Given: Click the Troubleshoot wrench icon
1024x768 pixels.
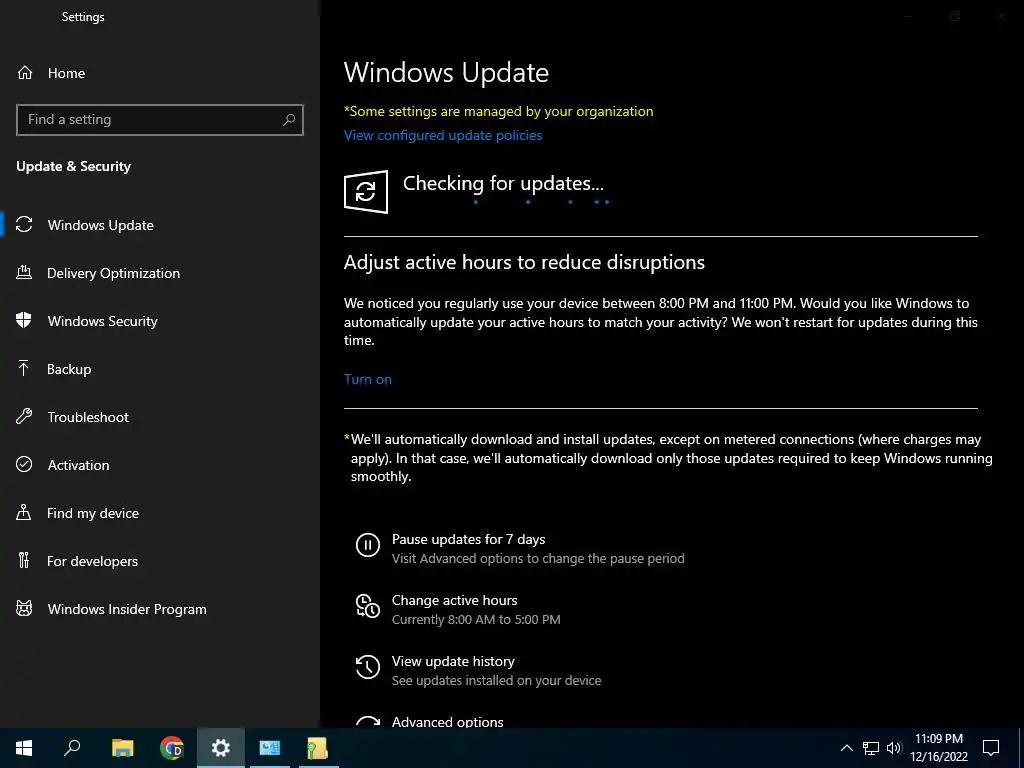Looking at the screenshot, I should 24,417.
